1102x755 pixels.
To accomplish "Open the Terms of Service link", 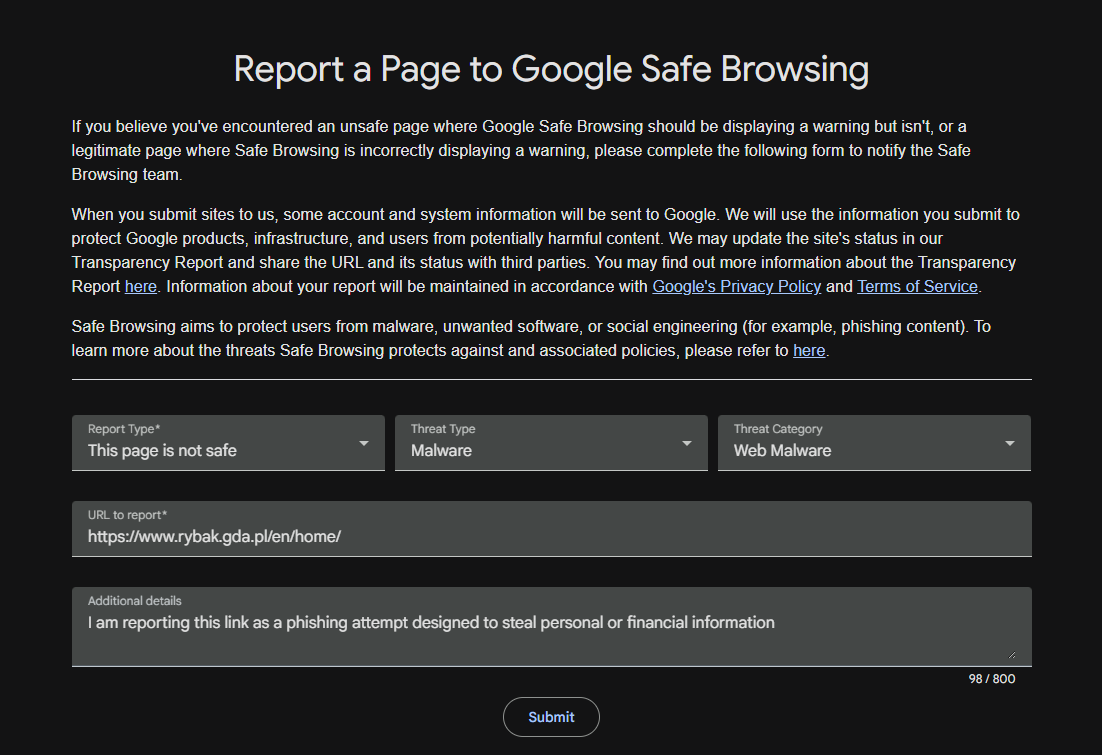I will pyautogui.click(x=917, y=287).
